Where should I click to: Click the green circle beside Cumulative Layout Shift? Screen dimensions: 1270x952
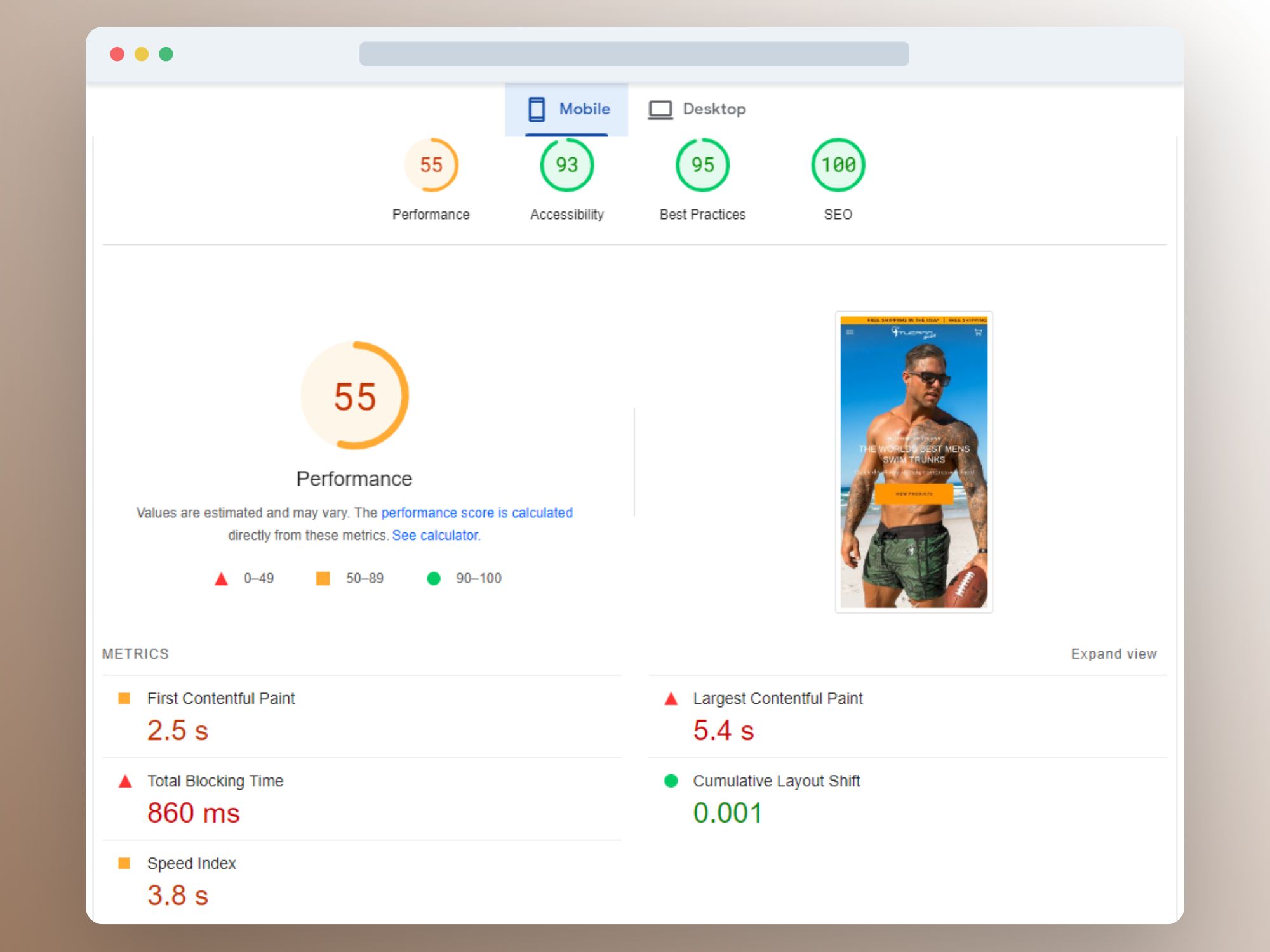click(x=671, y=781)
